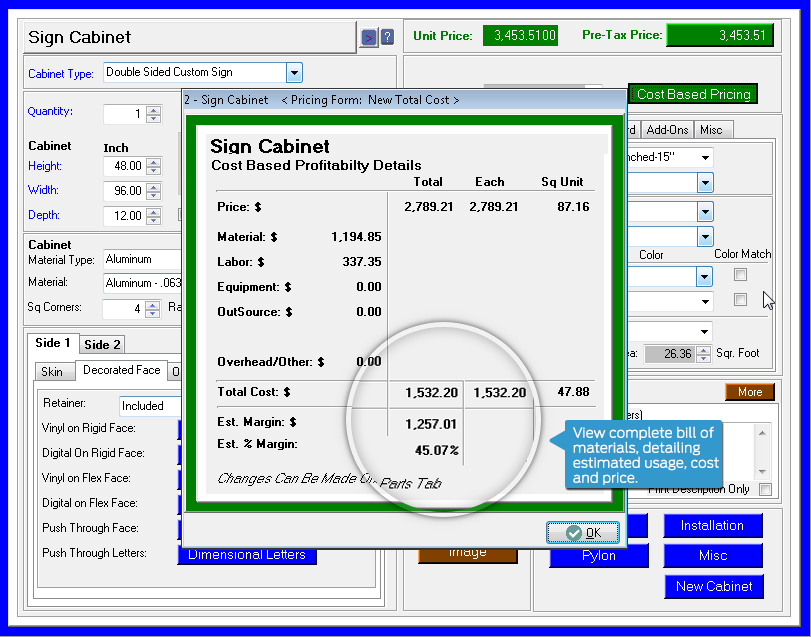Expand the Cabinet Type dropdown
The width and height of the screenshot is (811, 637).
tap(294, 72)
